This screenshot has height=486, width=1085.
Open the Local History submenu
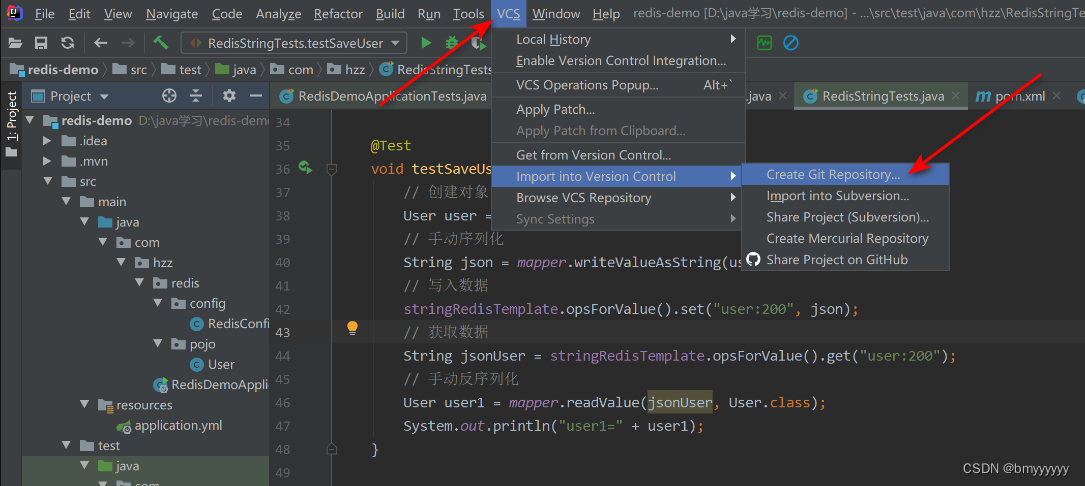coord(618,39)
